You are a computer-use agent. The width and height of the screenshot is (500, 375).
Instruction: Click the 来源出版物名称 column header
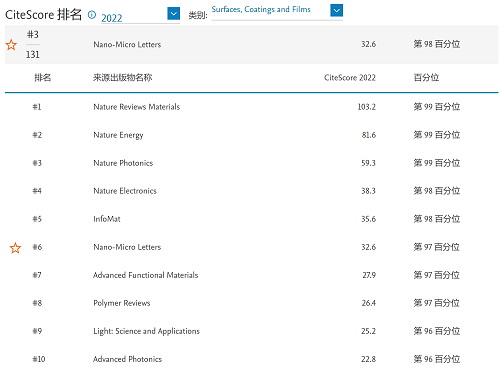[x=122, y=78]
